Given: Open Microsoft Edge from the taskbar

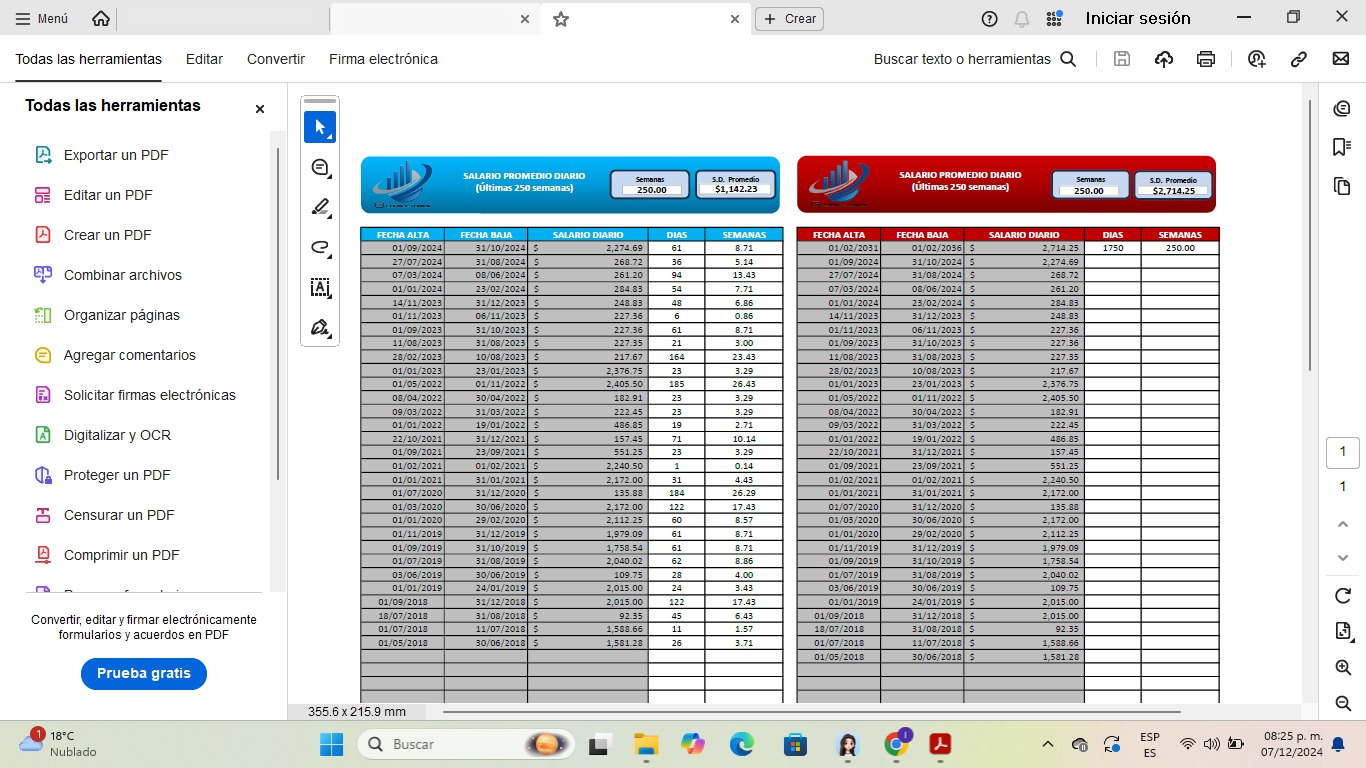Looking at the screenshot, I should 742,744.
